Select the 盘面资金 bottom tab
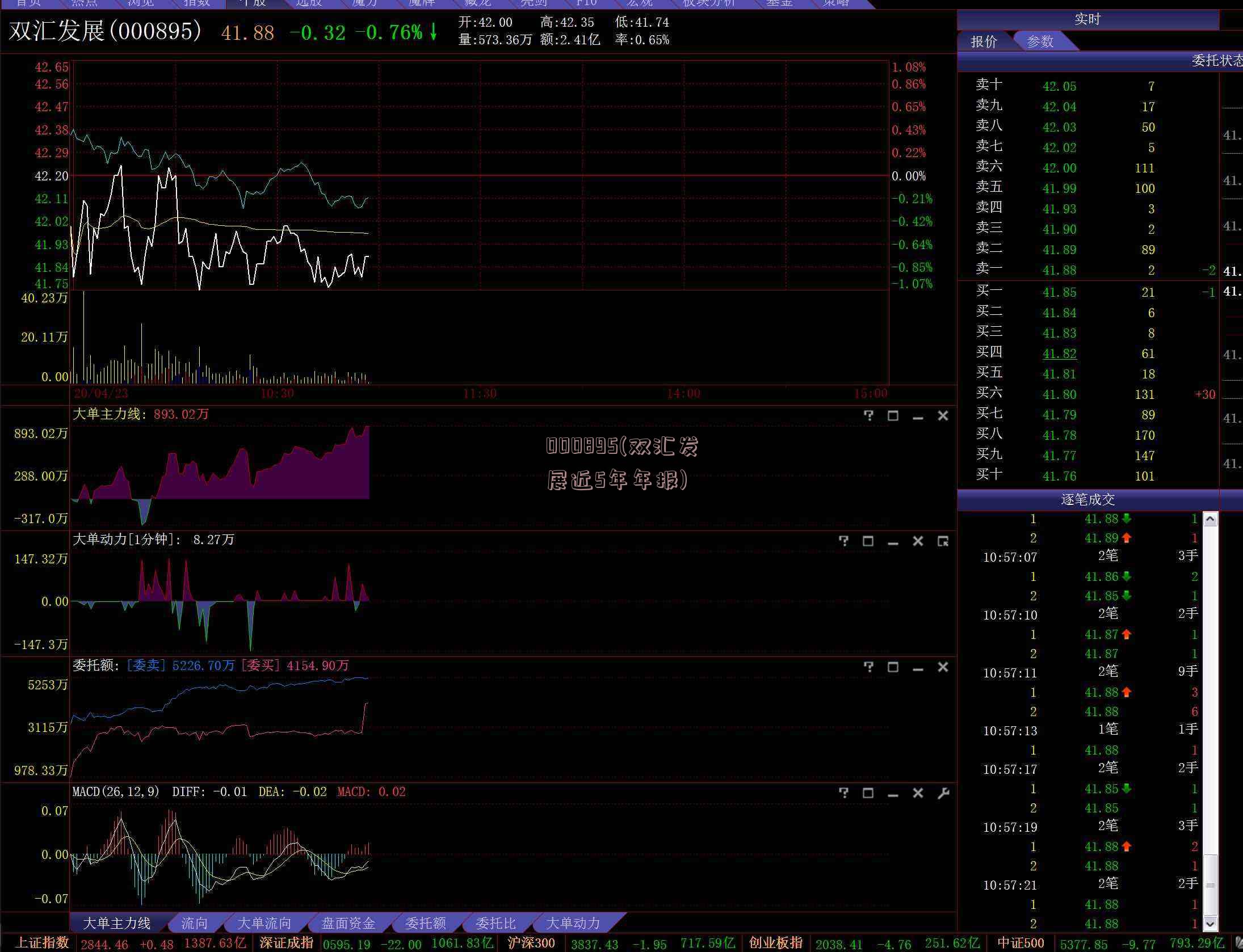Screen dimensions: 1243x952 [348, 923]
